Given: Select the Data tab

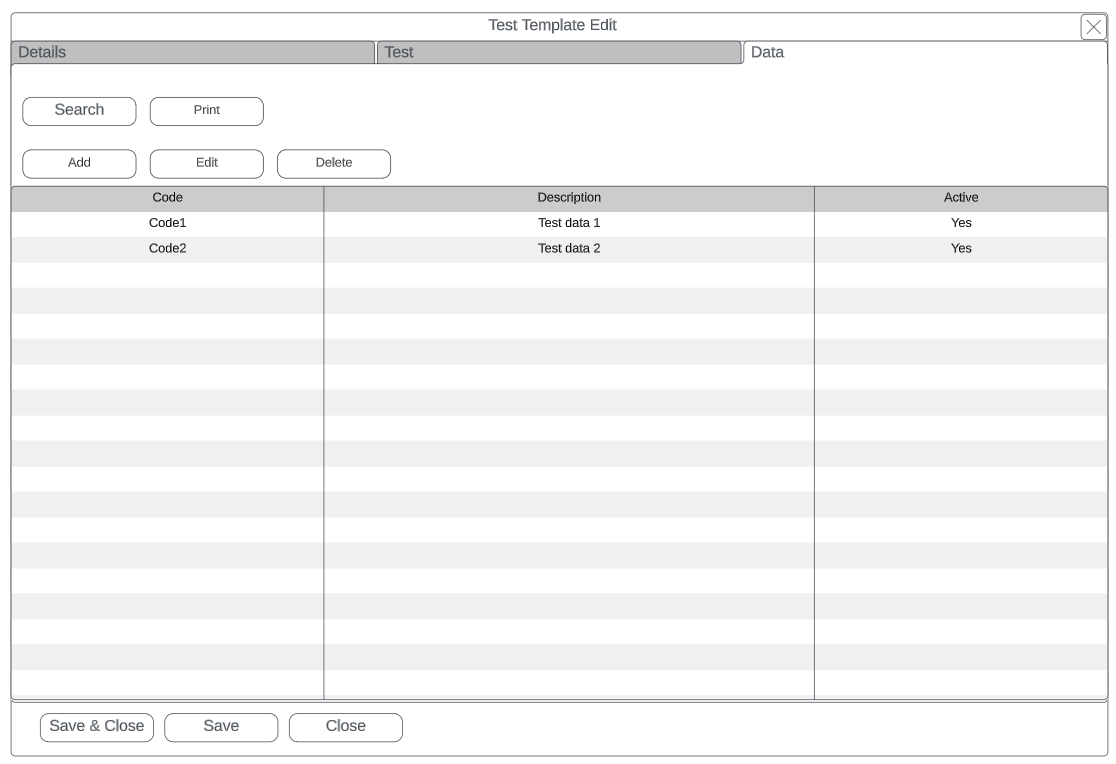Looking at the screenshot, I should (x=925, y=53).
